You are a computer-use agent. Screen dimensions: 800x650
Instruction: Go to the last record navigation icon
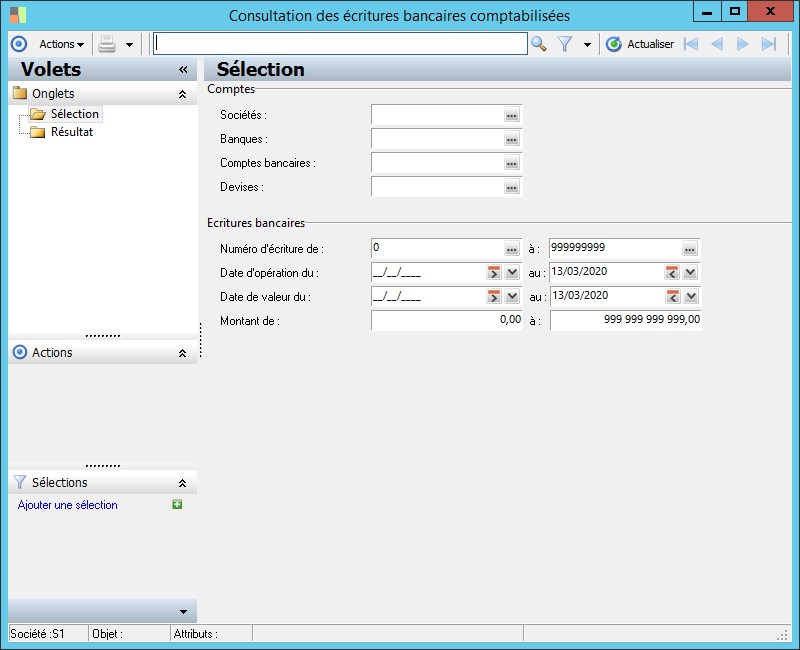769,44
